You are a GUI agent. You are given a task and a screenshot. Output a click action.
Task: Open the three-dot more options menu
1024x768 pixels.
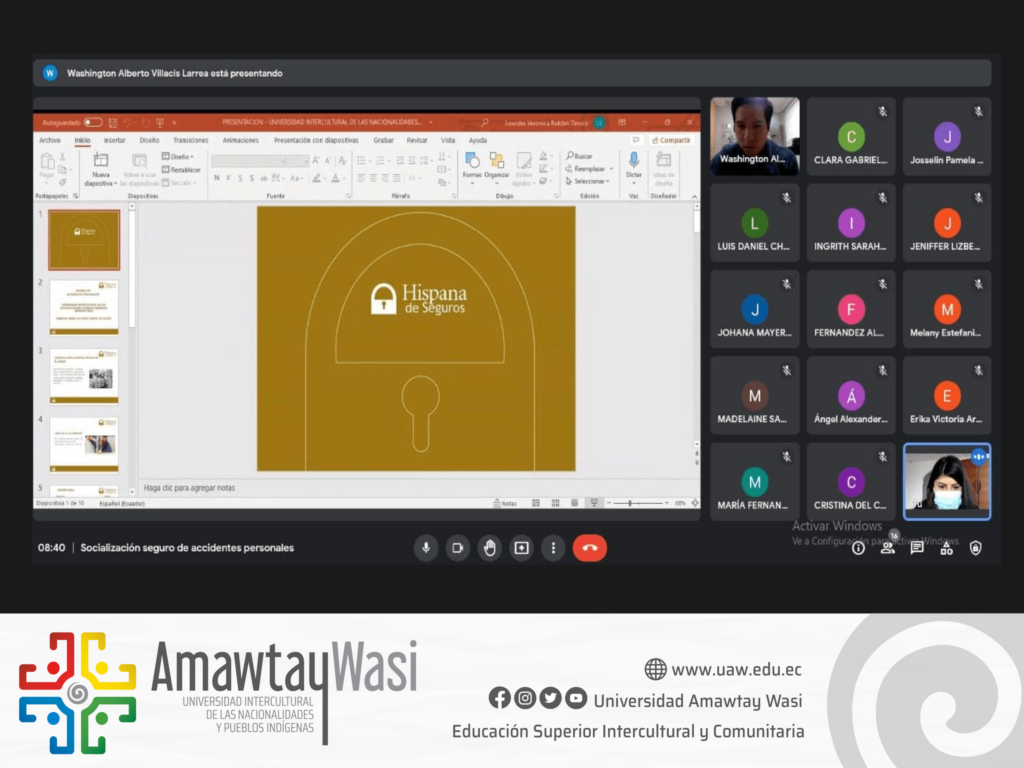[x=553, y=548]
